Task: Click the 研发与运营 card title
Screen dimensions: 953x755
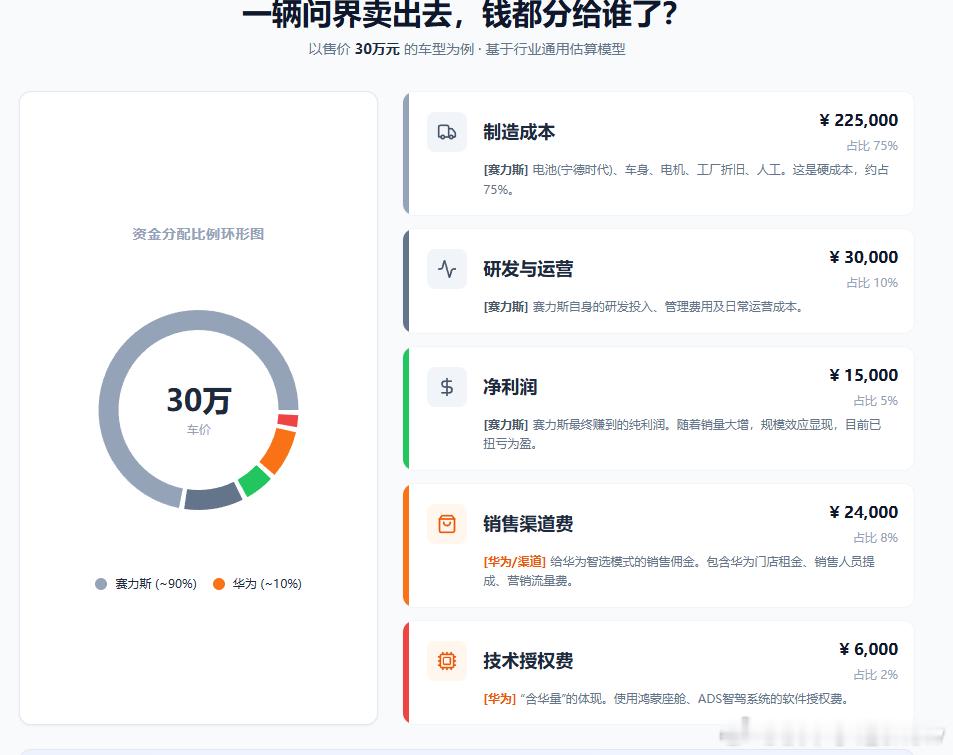Action: point(528,269)
